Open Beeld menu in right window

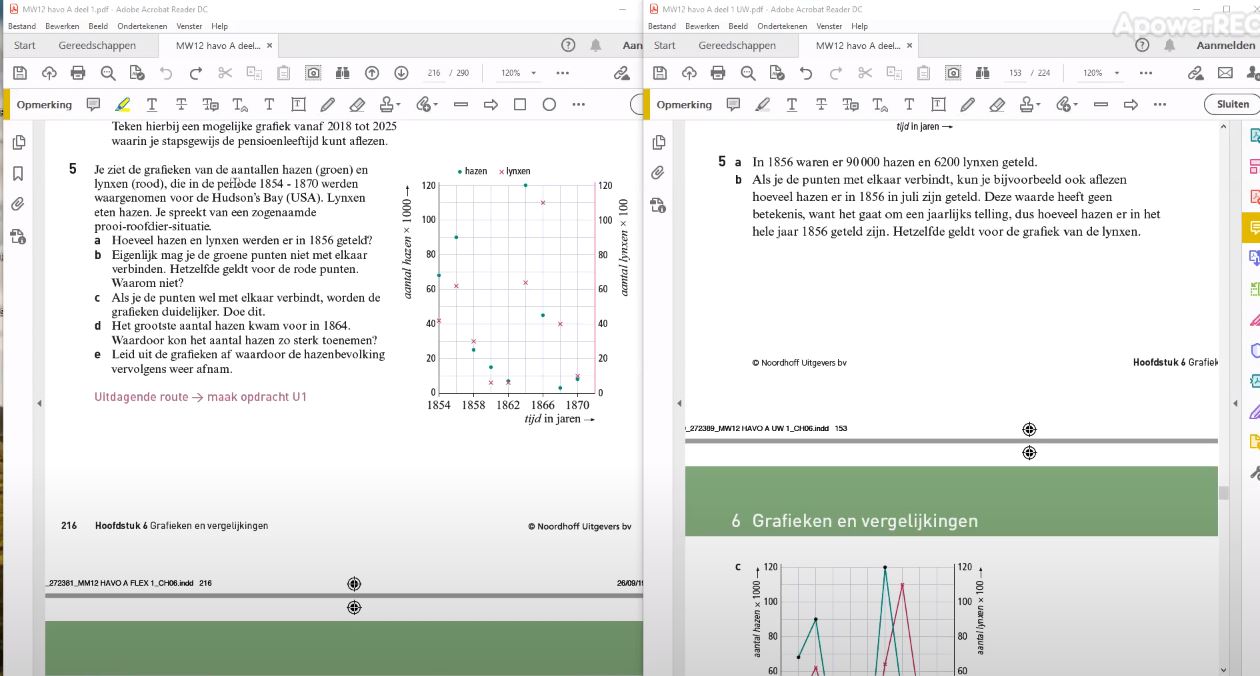point(738,26)
